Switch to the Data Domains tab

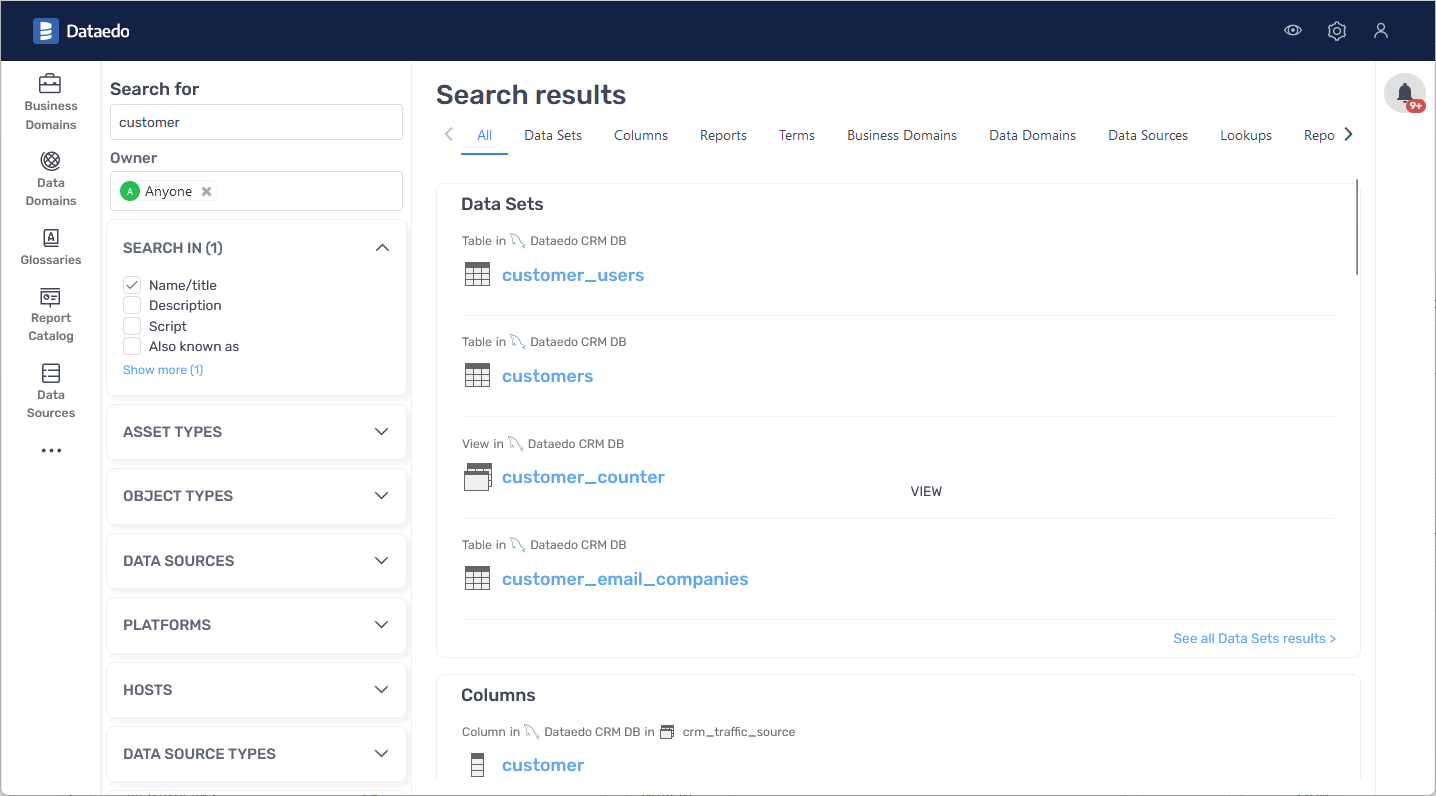pos(1033,135)
